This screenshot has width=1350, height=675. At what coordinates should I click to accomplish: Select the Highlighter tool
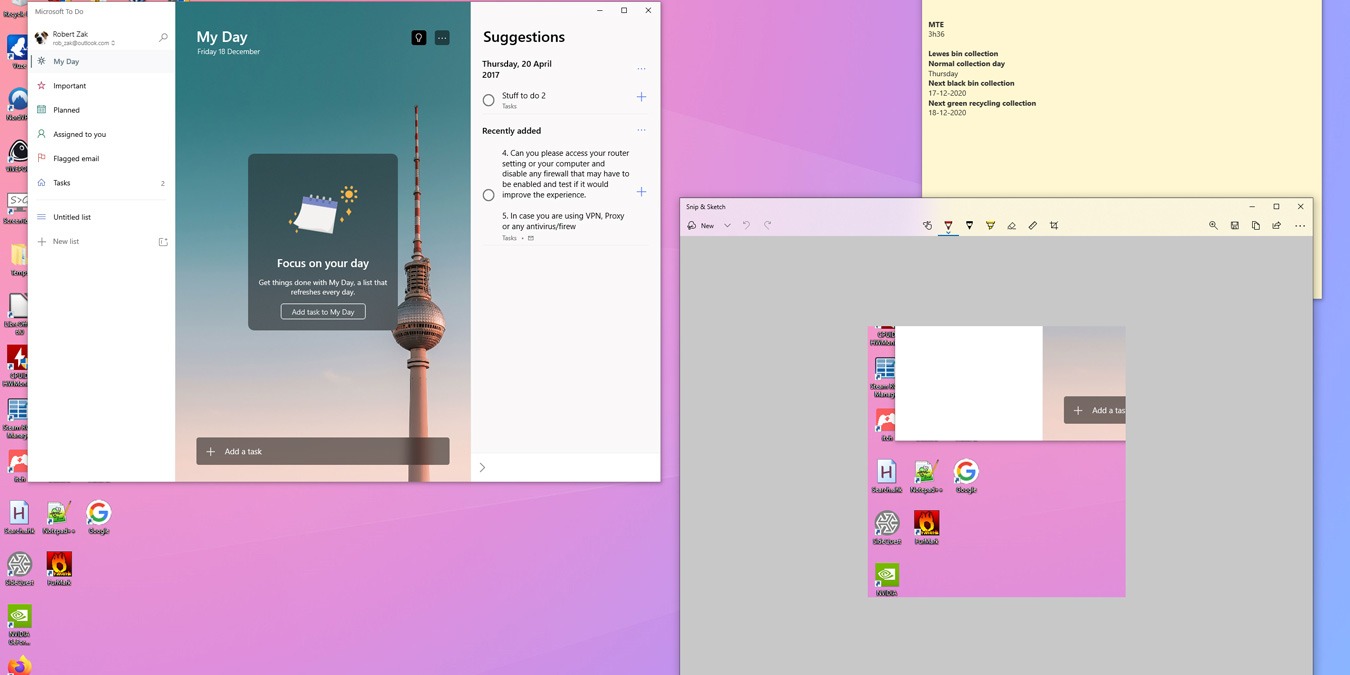click(990, 225)
